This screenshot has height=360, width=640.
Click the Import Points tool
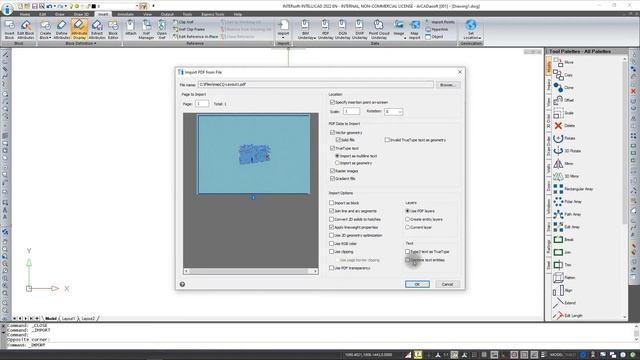(x=440, y=22)
